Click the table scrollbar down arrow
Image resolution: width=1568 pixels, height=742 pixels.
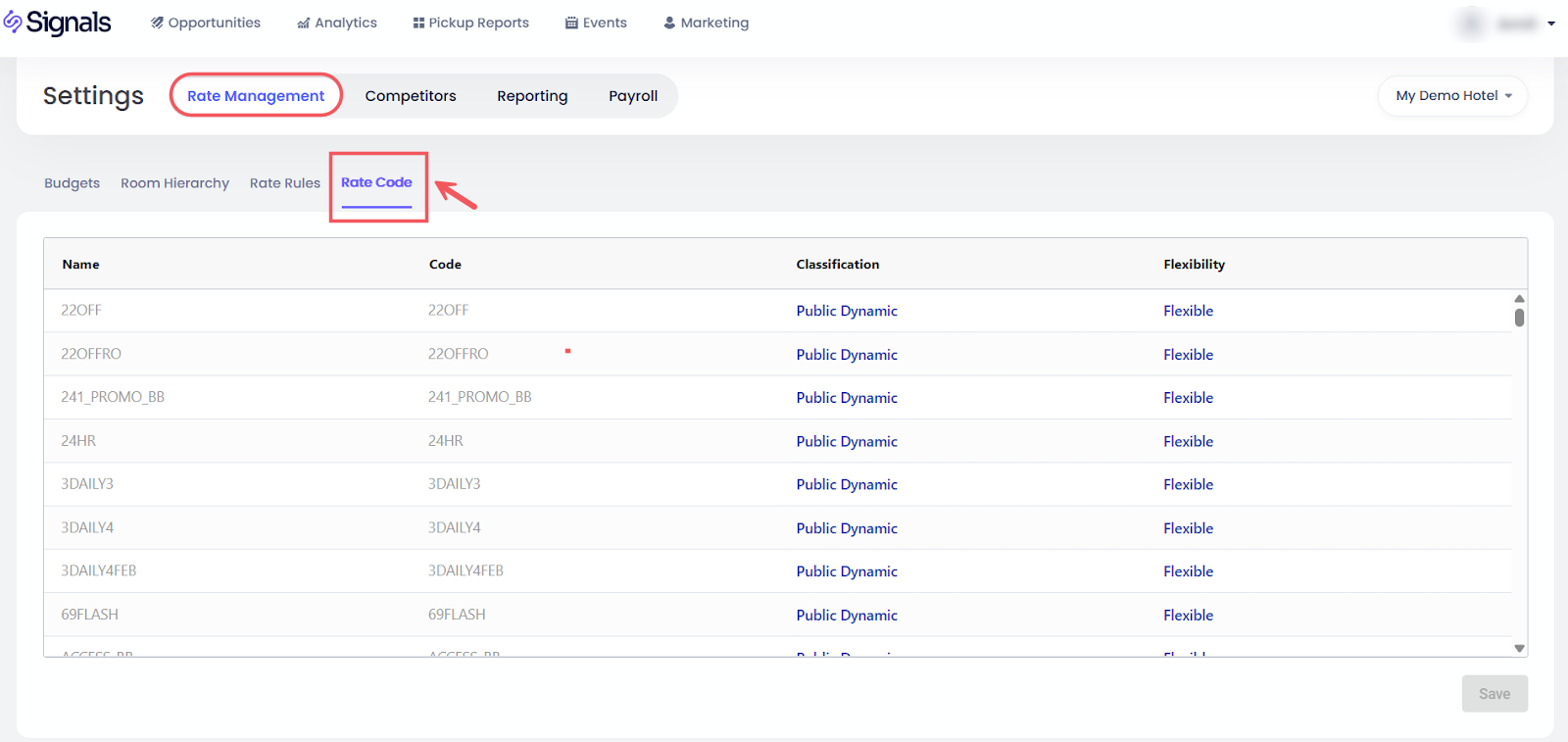point(1519,648)
